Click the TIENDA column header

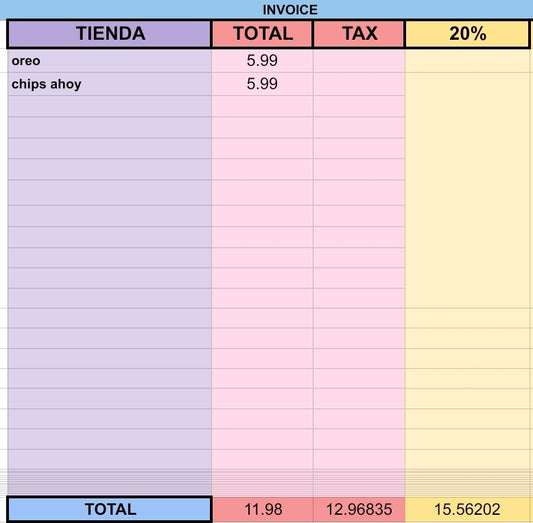click(x=109, y=34)
